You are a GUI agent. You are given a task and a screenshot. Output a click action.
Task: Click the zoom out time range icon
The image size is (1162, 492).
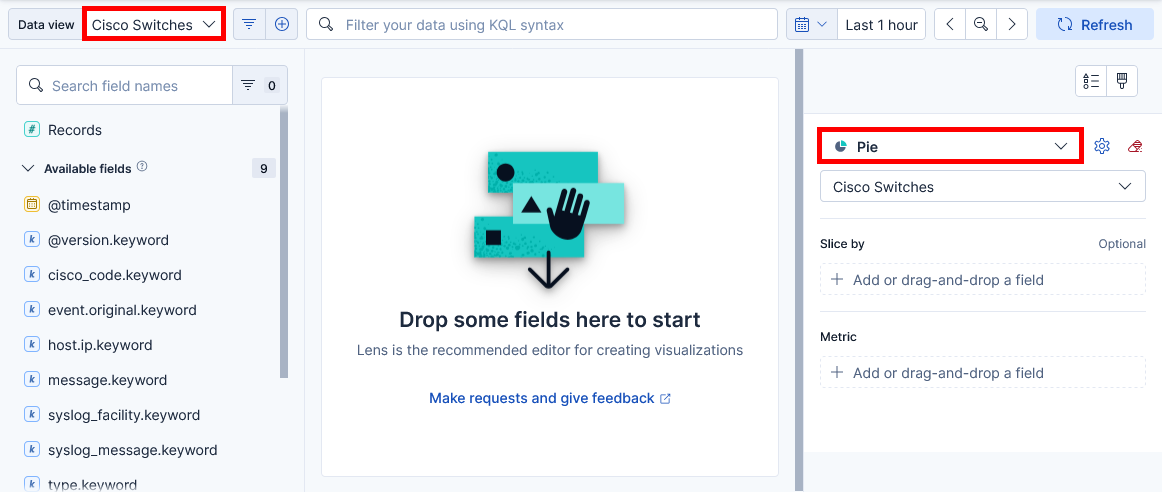981,24
